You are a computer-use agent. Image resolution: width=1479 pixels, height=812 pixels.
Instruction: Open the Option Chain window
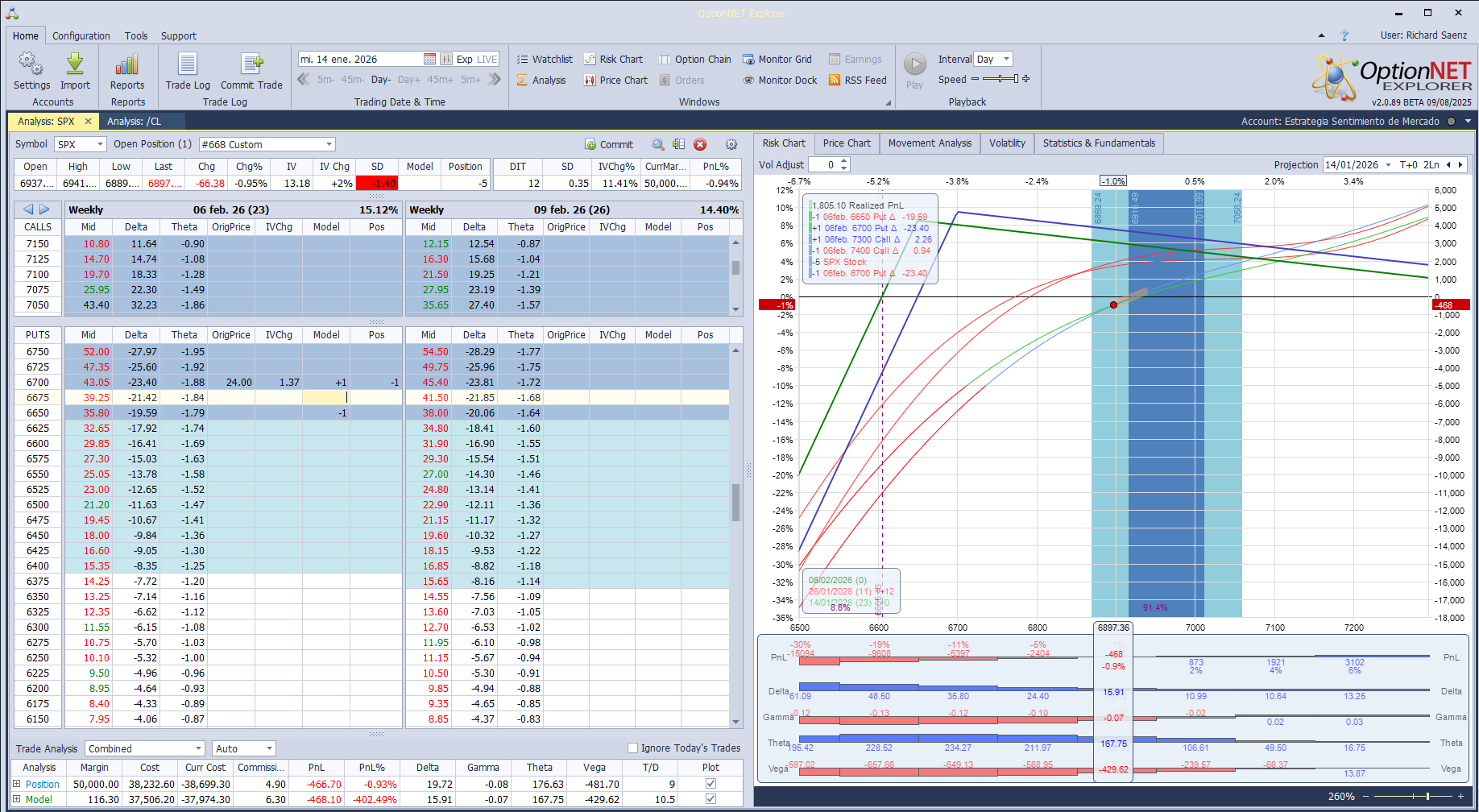click(695, 59)
